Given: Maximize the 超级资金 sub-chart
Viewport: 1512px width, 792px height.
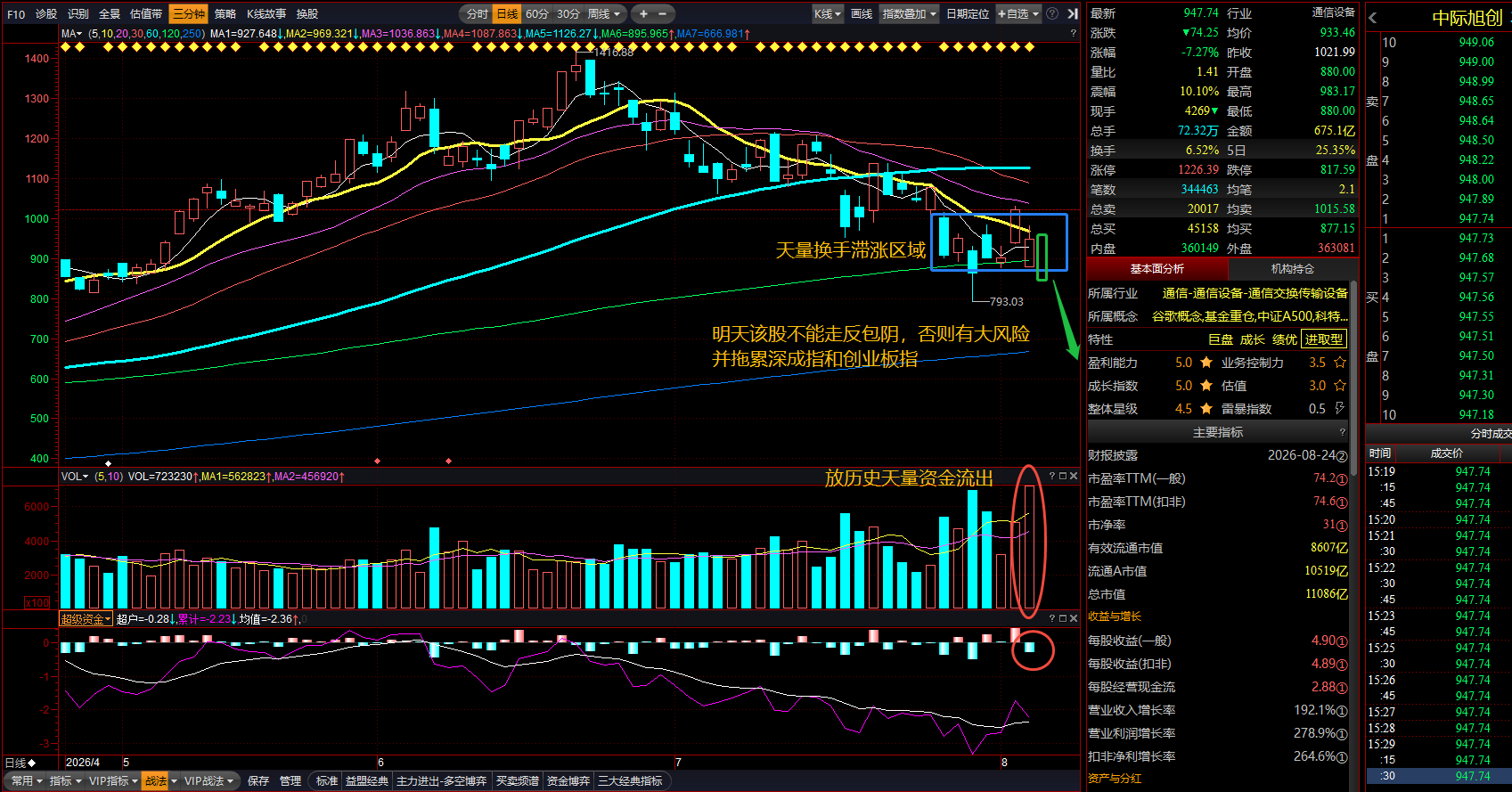Looking at the screenshot, I should pyautogui.click(x=1062, y=618).
